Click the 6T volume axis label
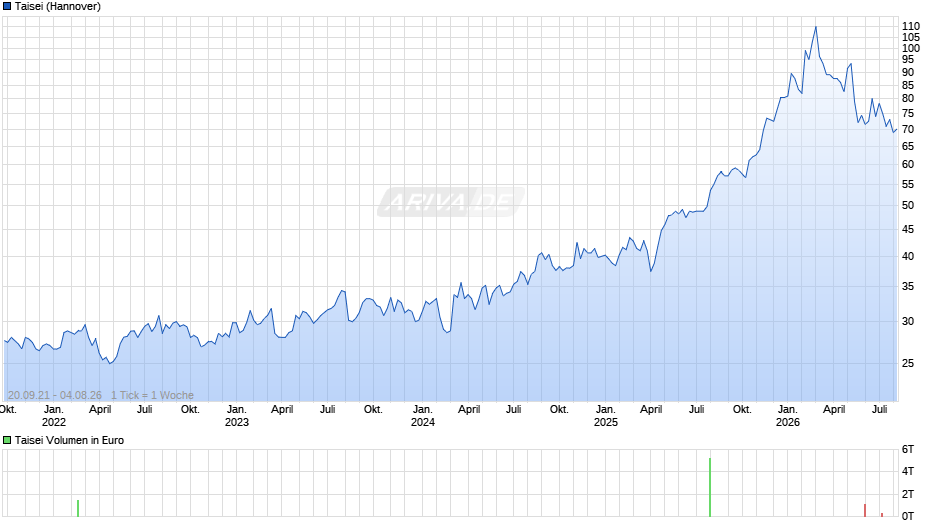The image size is (940, 526). [908, 450]
